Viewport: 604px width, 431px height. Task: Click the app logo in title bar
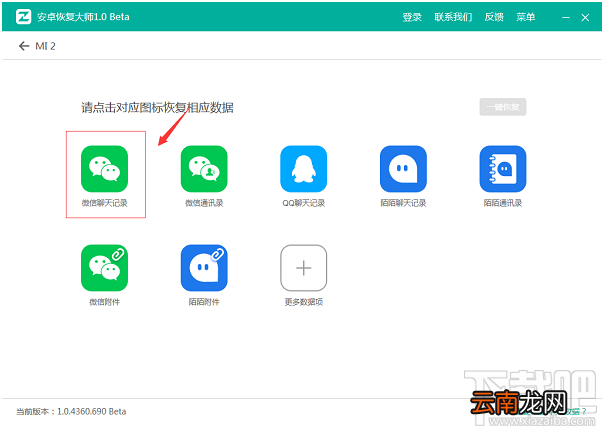click(x=23, y=17)
